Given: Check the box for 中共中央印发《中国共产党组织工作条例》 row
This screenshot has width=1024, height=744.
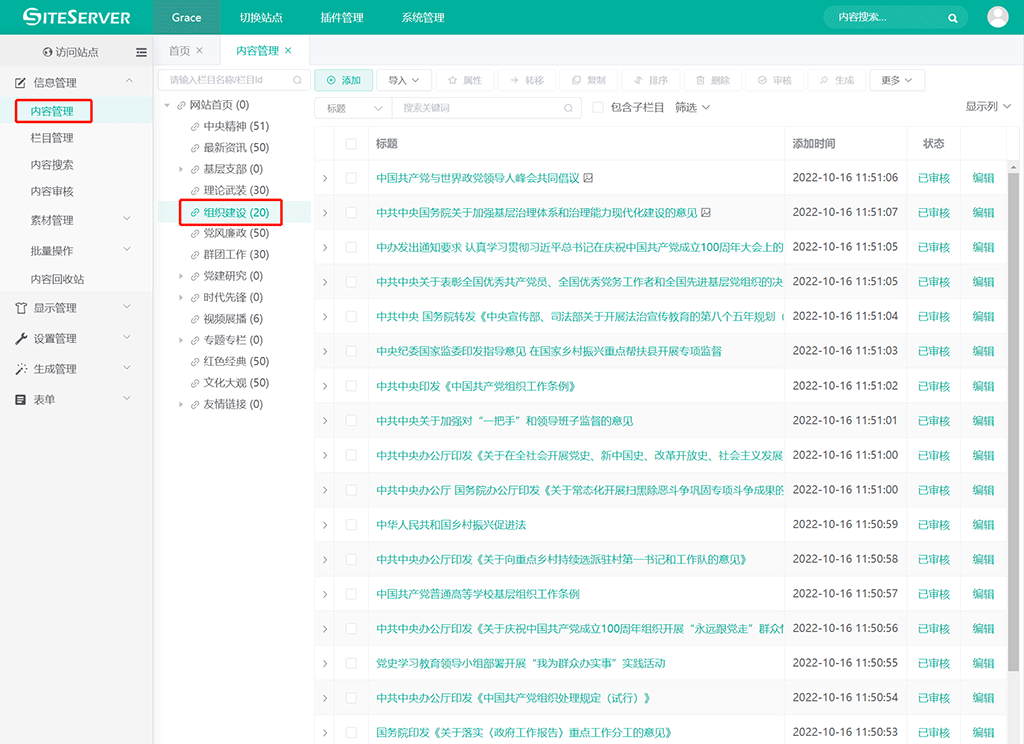Looking at the screenshot, I should click(351, 386).
